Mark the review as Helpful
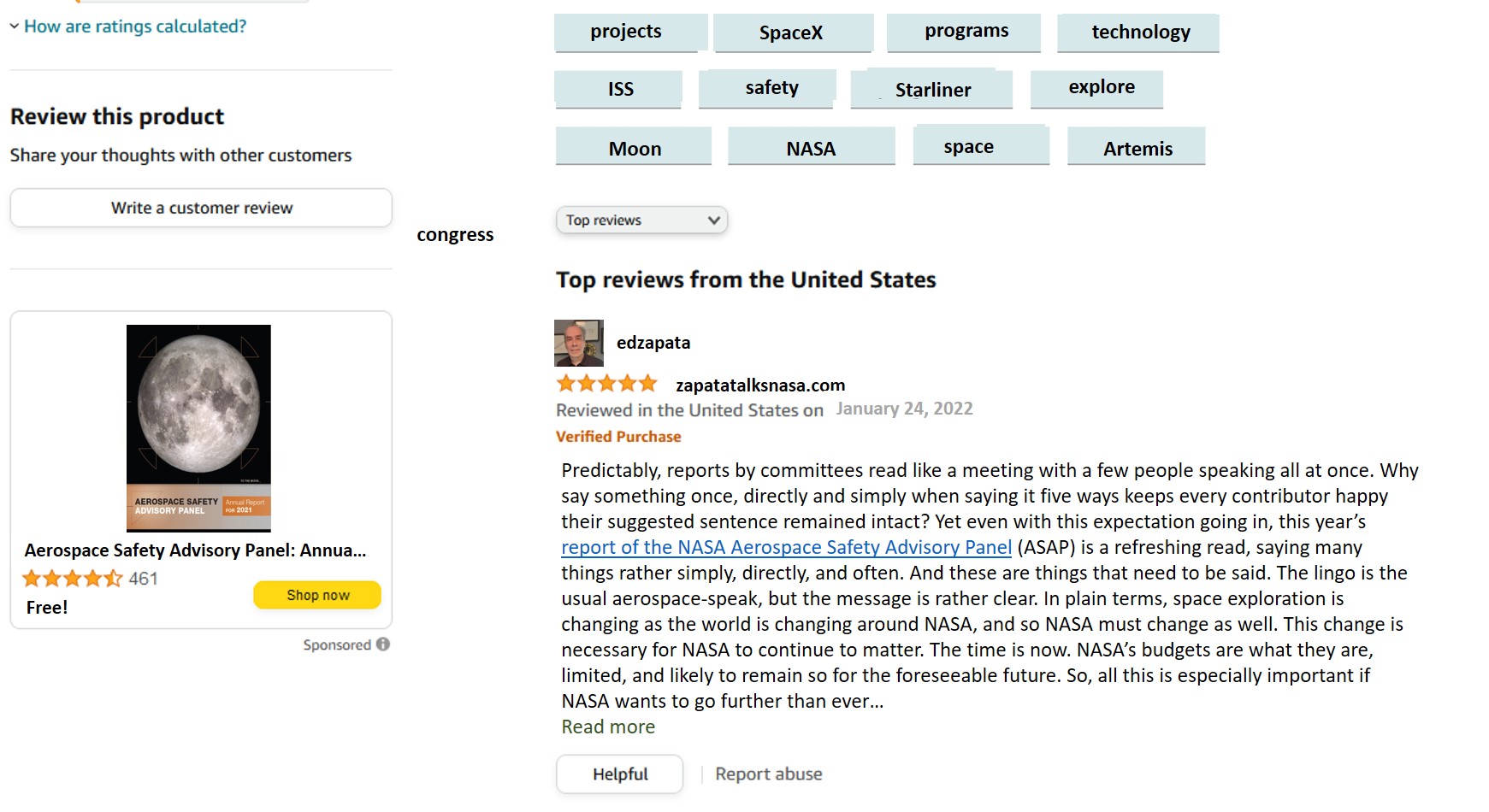The height and width of the screenshot is (812, 1489). pos(619,774)
